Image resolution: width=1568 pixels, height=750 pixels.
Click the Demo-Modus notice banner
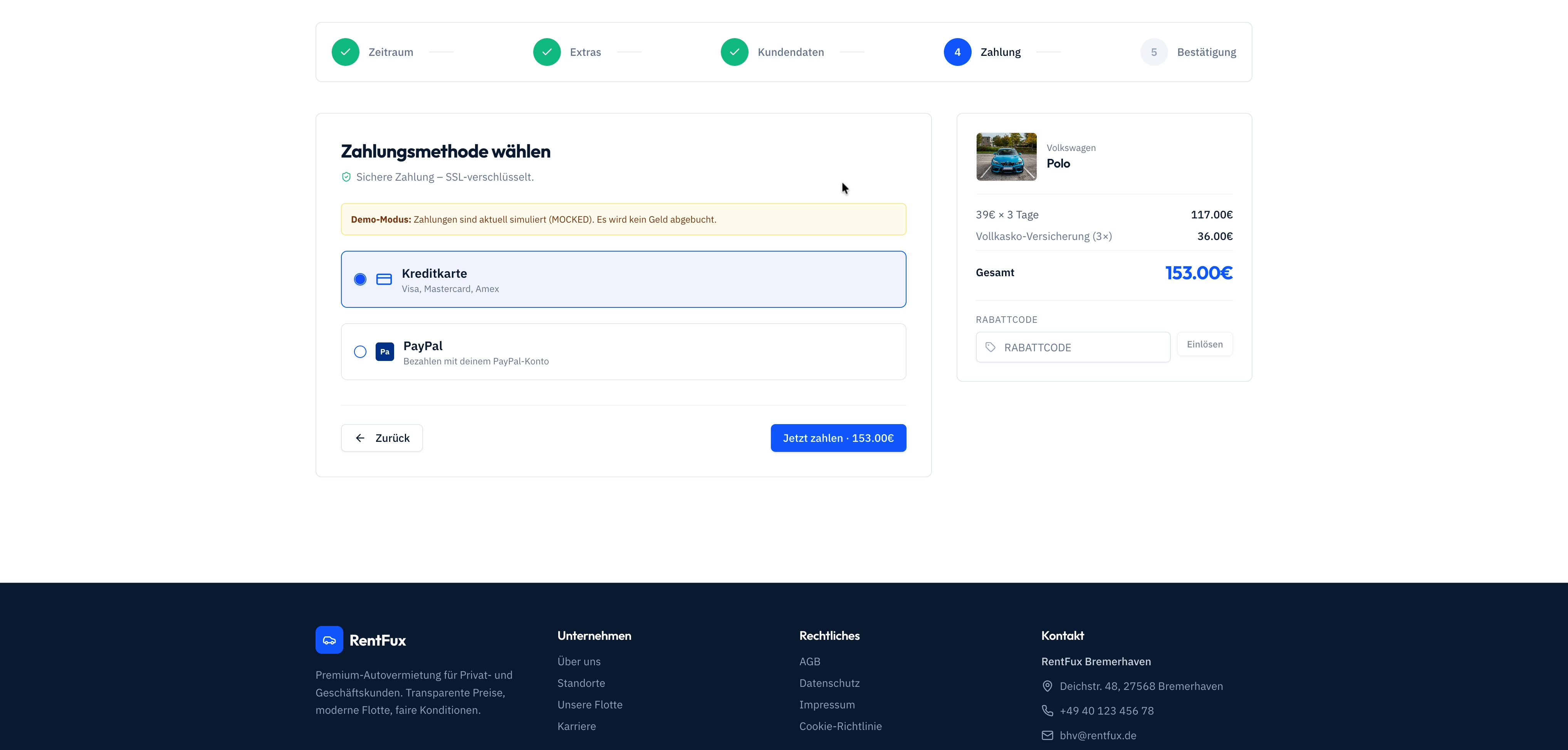(623, 219)
